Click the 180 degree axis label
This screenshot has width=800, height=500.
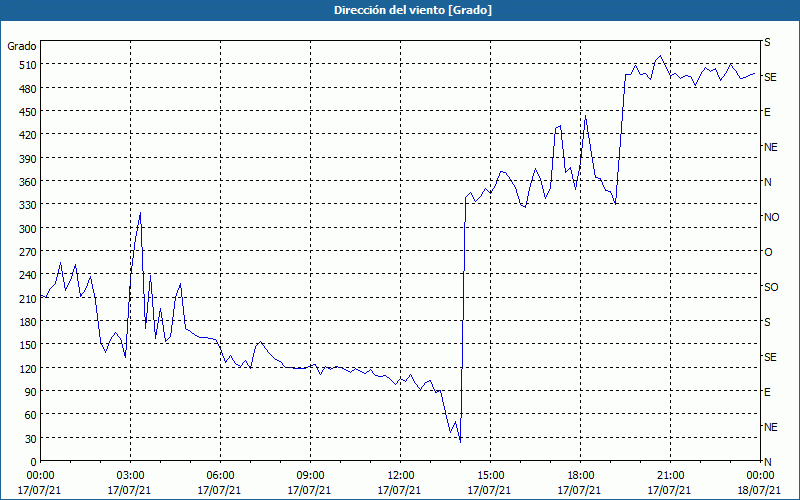pyautogui.click(x=28, y=322)
